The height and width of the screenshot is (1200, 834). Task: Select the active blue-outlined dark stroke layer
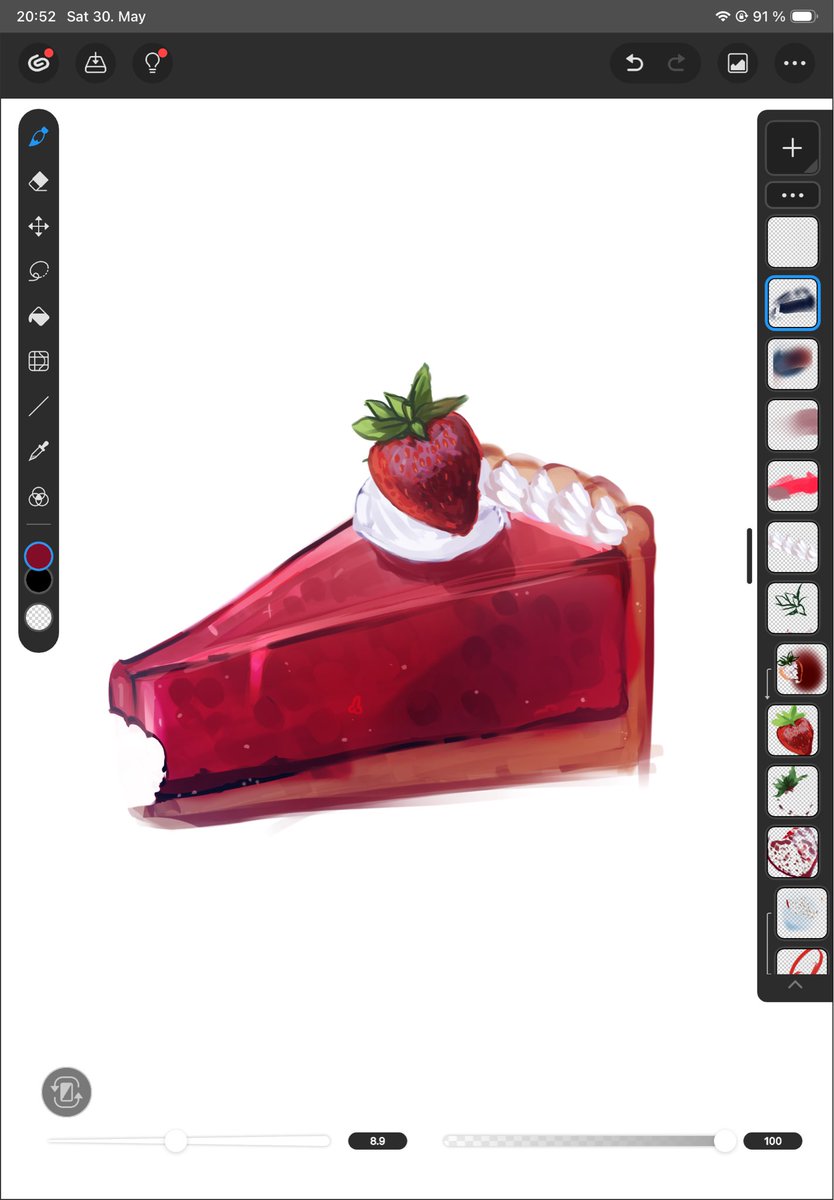[x=792, y=303]
